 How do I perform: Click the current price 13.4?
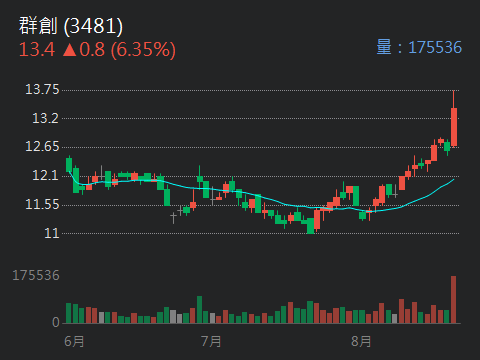pyautogui.click(x=37, y=49)
